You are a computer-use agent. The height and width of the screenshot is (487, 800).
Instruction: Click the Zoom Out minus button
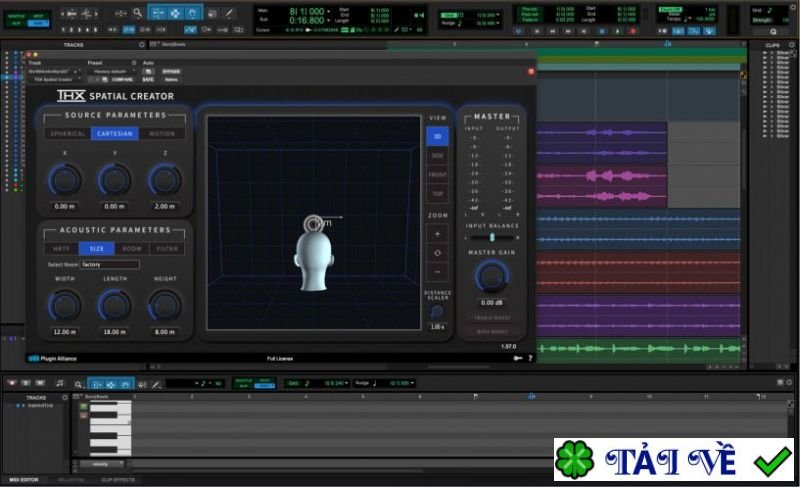point(437,272)
